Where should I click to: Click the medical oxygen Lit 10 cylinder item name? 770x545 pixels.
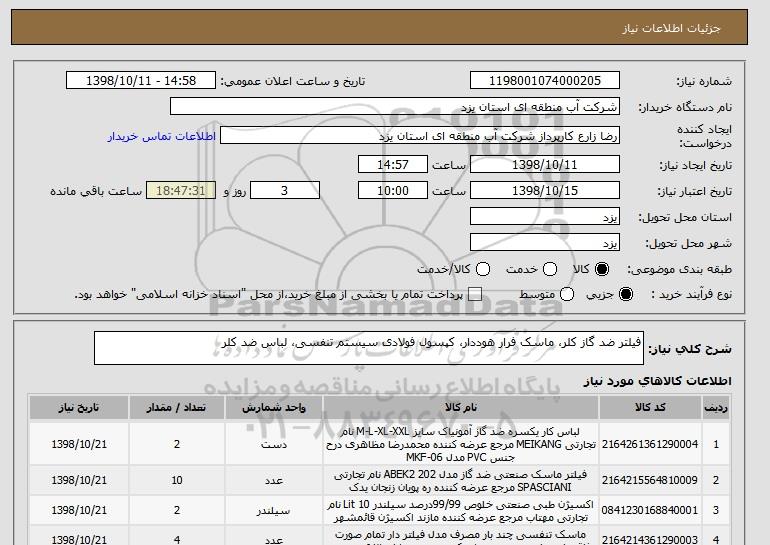point(461,511)
